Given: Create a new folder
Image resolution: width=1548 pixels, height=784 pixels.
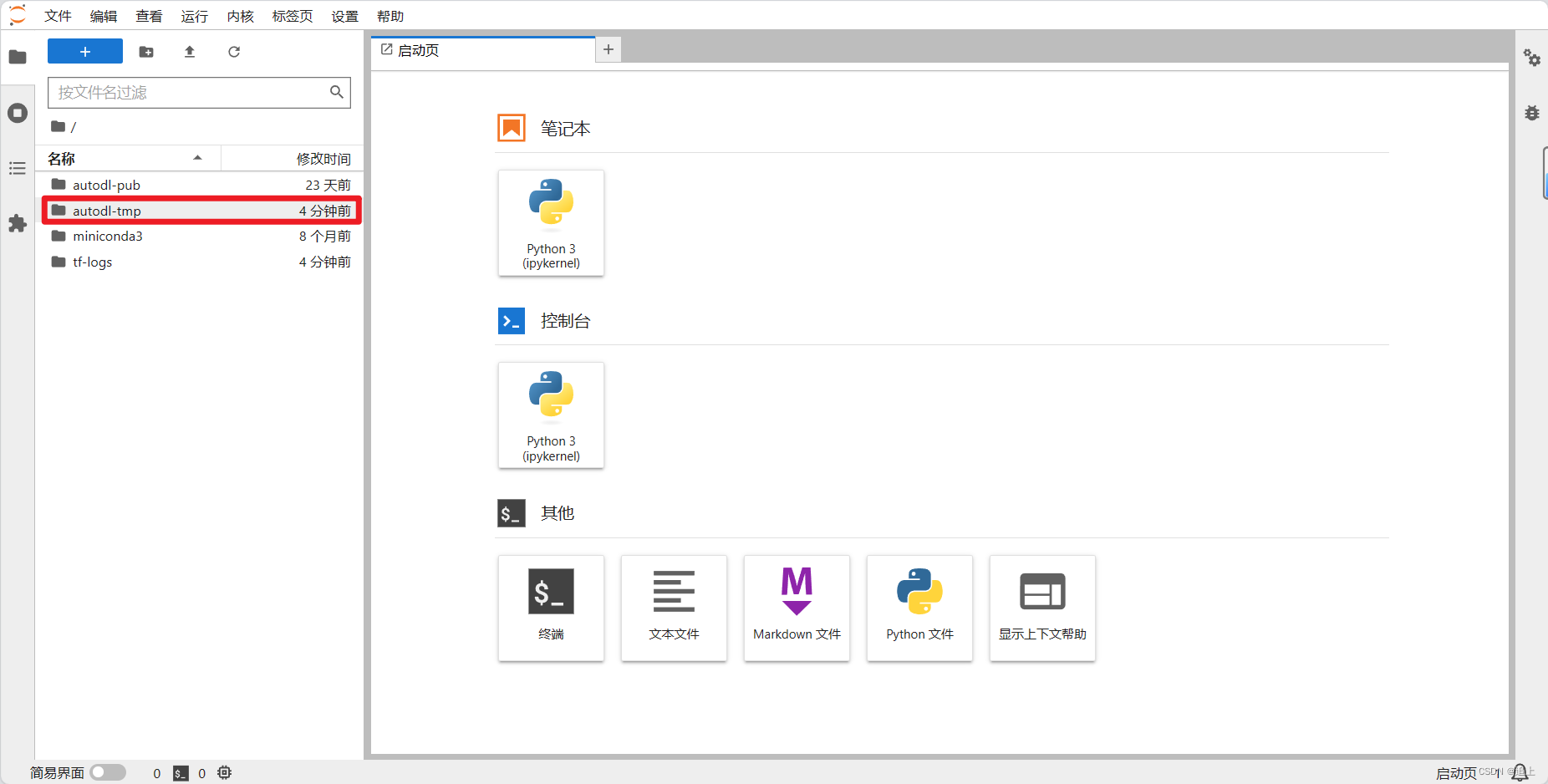Looking at the screenshot, I should point(146,52).
